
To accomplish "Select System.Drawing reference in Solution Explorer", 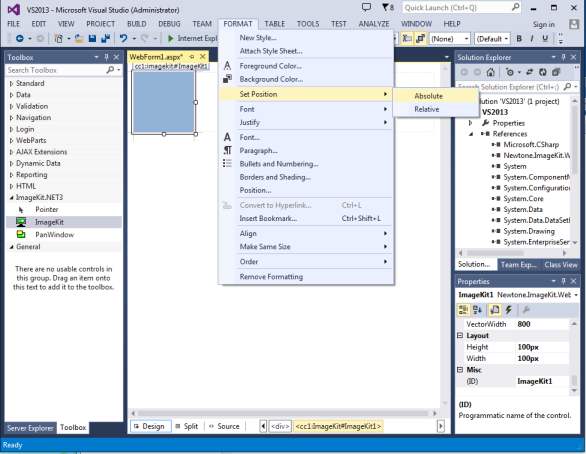I will click(x=529, y=231).
